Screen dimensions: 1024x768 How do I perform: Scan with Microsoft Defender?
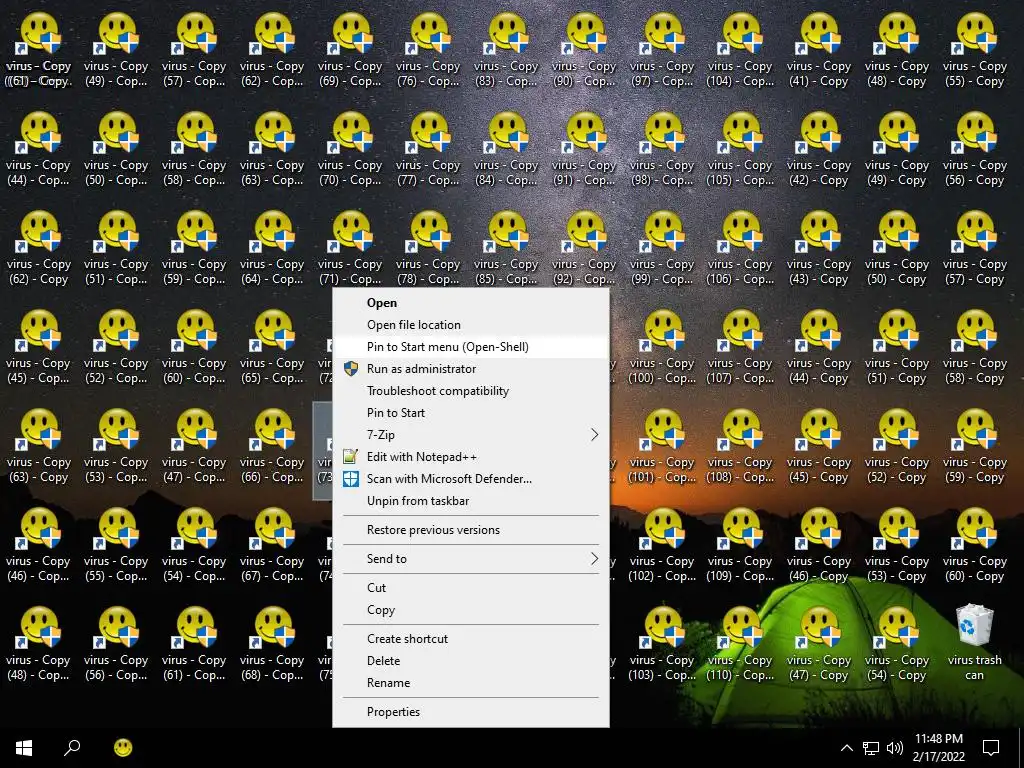tap(471, 479)
